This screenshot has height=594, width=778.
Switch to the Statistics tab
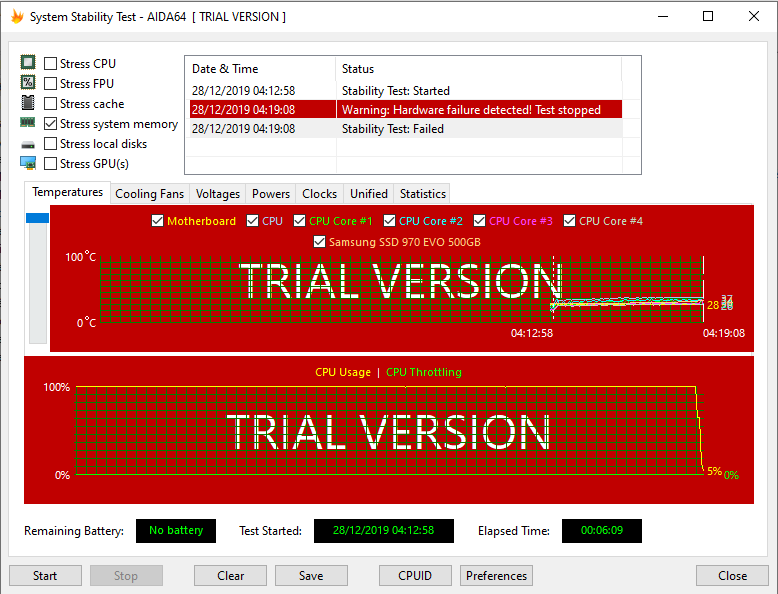point(423,194)
